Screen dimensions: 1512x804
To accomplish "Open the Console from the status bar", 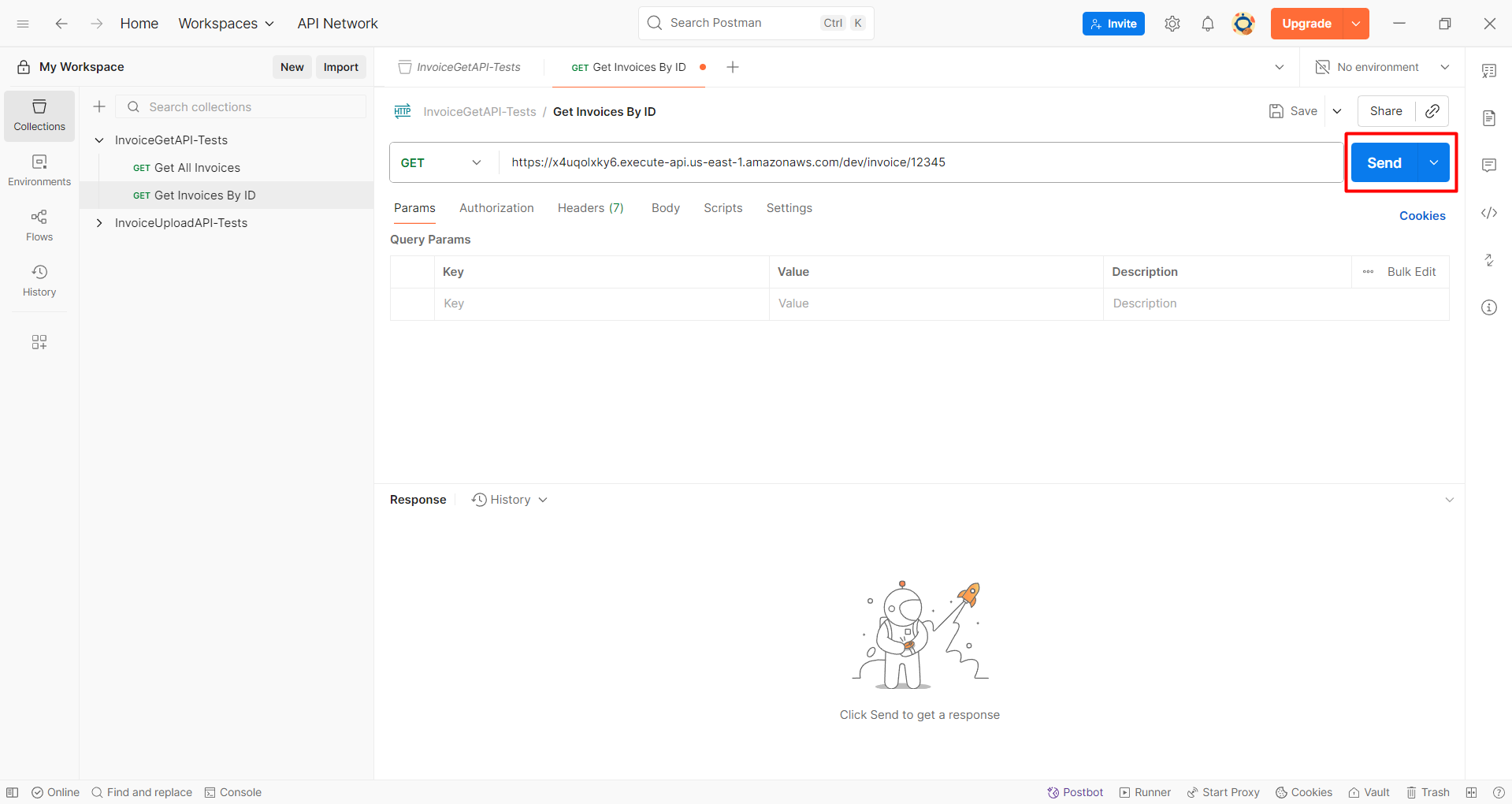I will point(232,792).
